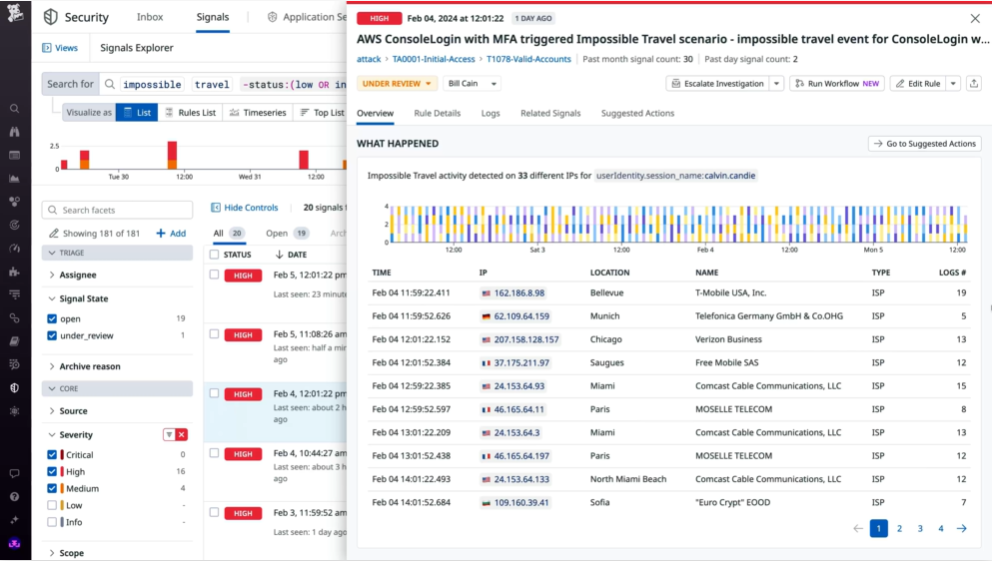The image size is (992, 561).
Task: Click the help question-mark sidebar icon
Action: 15,496
